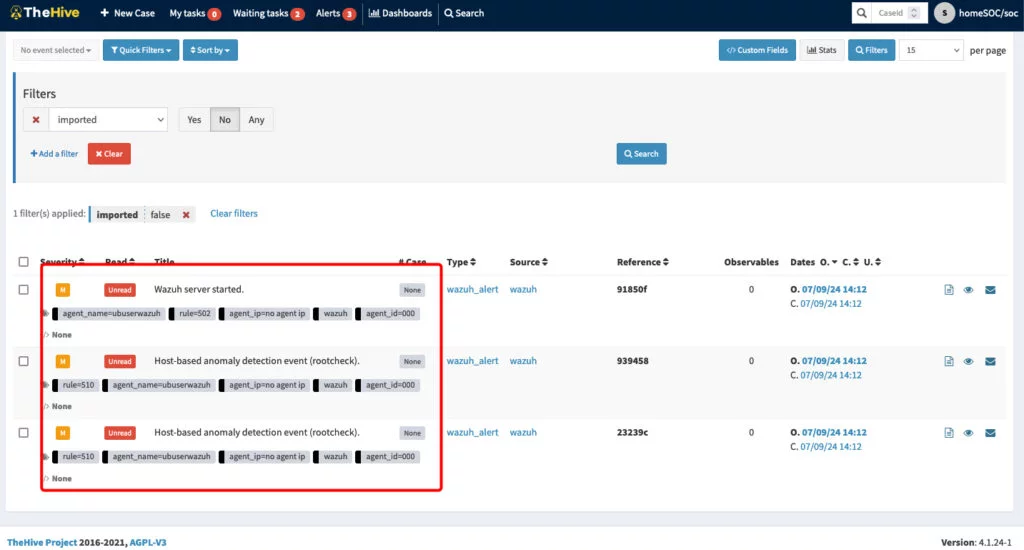Open the Quick Filters dropdown
This screenshot has width=1024, height=550.
pyautogui.click(x=140, y=50)
